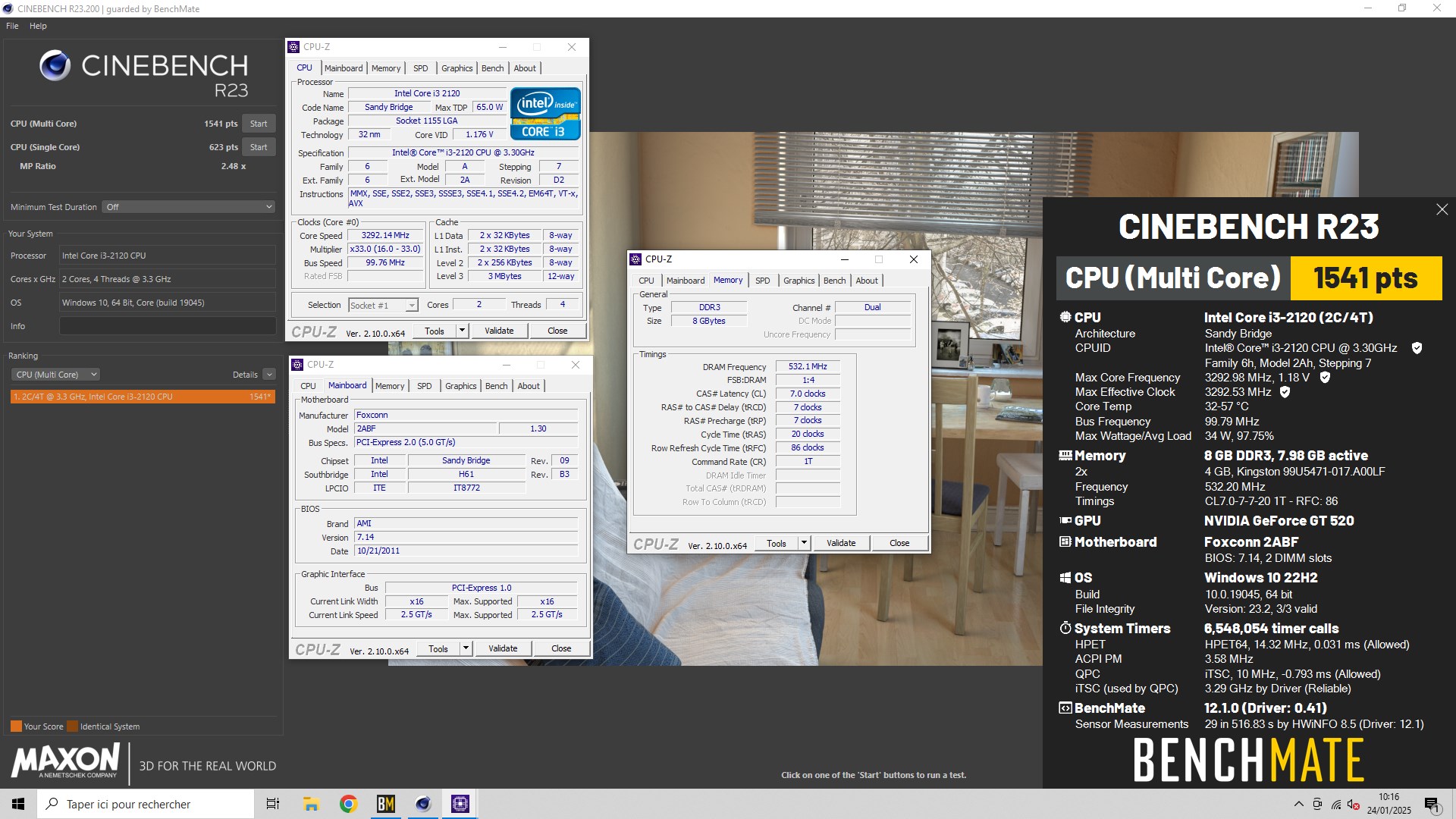Open the File menu
Screen dimensions: 1456x819
12,26
